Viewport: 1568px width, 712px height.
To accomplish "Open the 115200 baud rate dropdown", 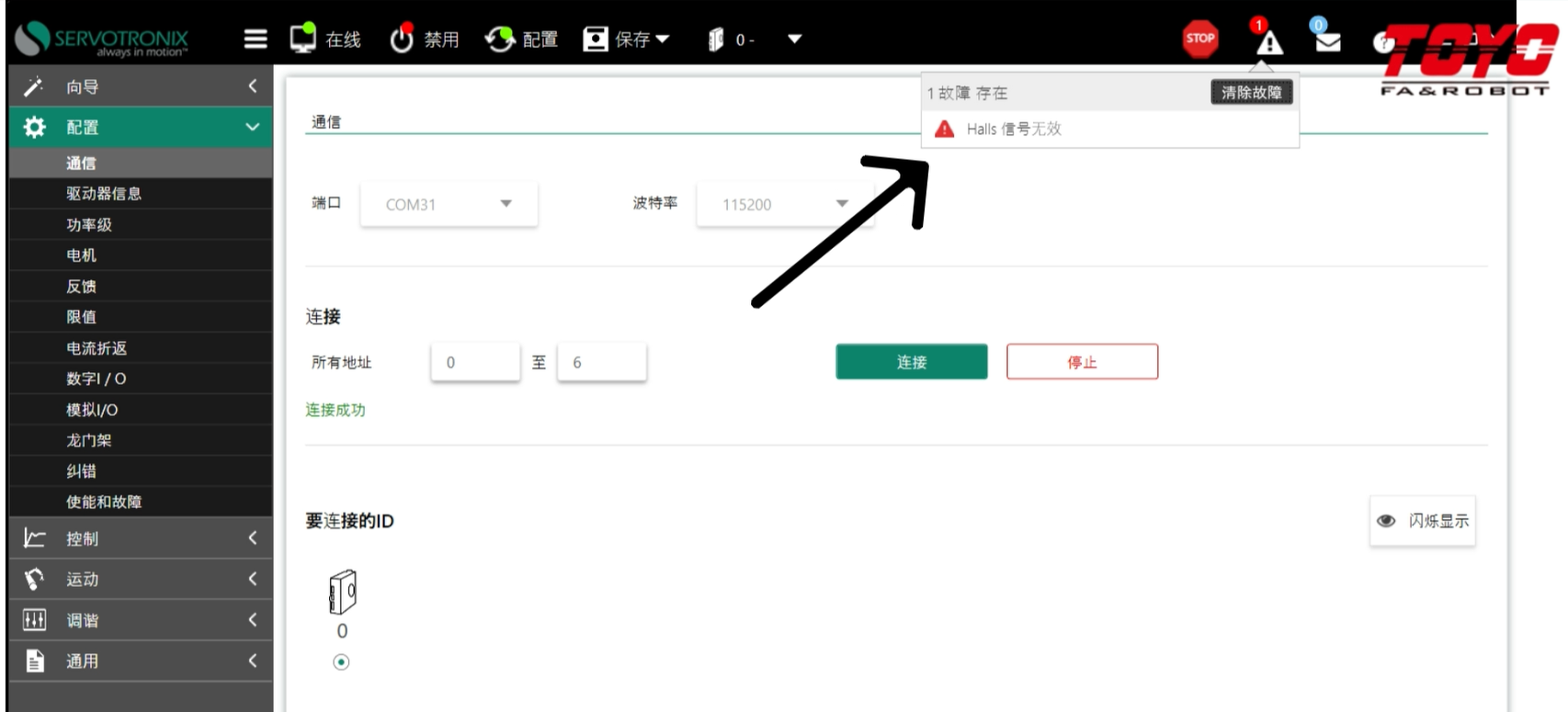I will point(785,204).
